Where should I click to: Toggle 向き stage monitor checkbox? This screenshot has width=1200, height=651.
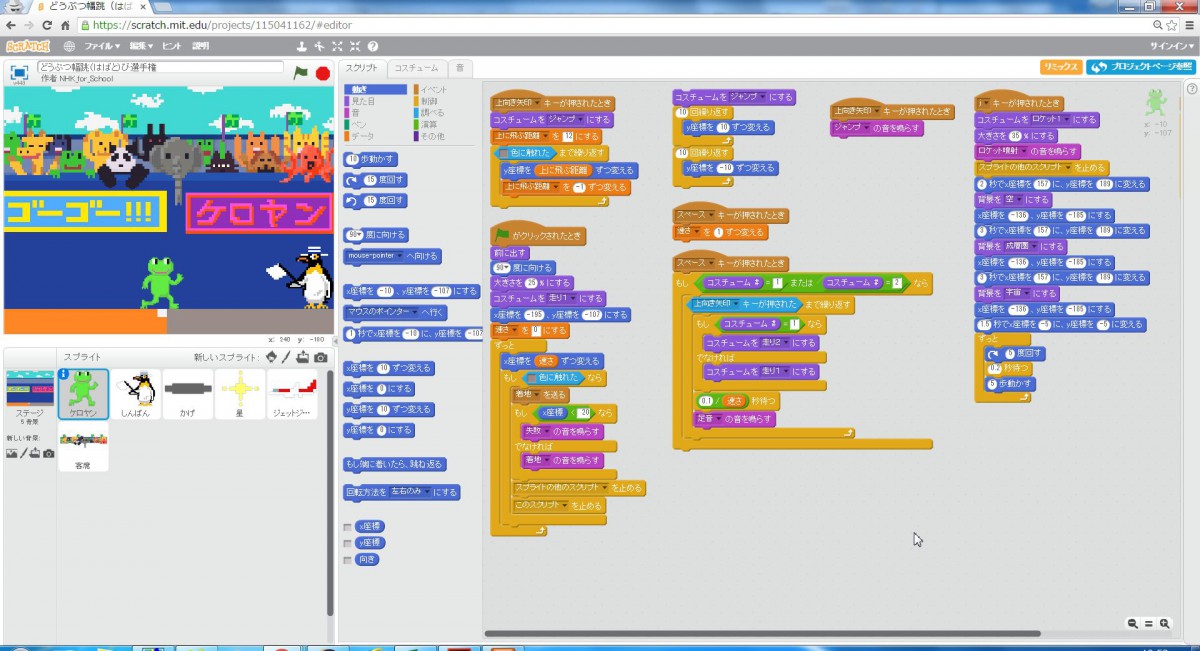point(348,560)
